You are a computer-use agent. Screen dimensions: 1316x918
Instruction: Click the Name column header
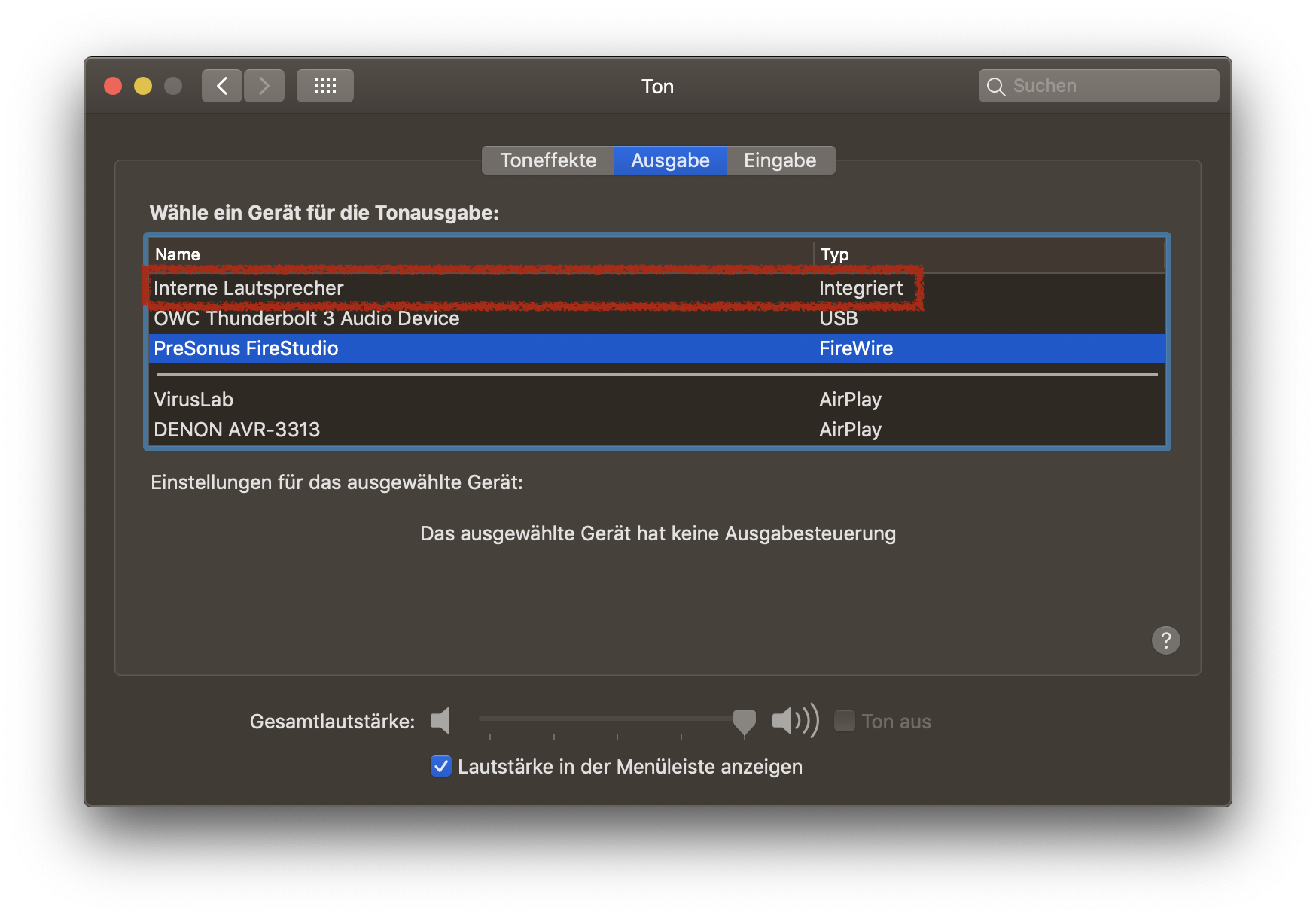pyautogui.click(x=178, y=254)
